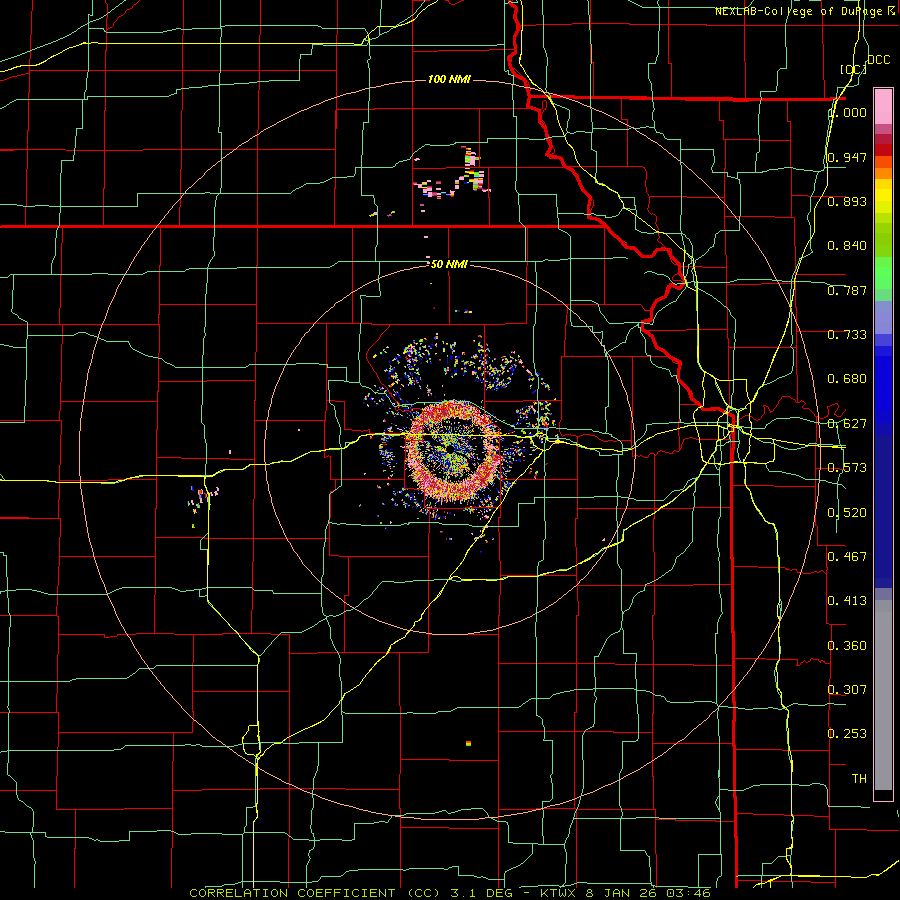Image resolution: width=900 pixels, height=900 pixels.
Task: Select the 0.413 scale value
Action: pyautogui.click(x=847, y=601)
